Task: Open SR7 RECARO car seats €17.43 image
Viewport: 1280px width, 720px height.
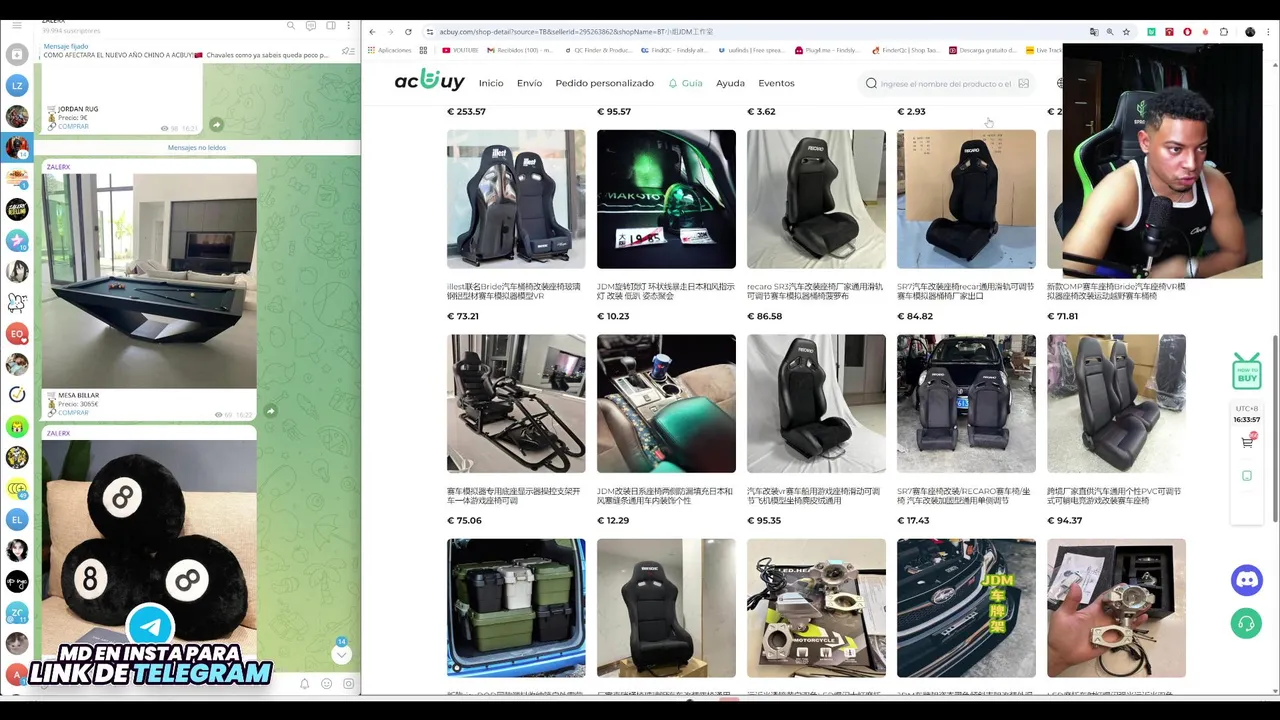Action: pos(966,403)
